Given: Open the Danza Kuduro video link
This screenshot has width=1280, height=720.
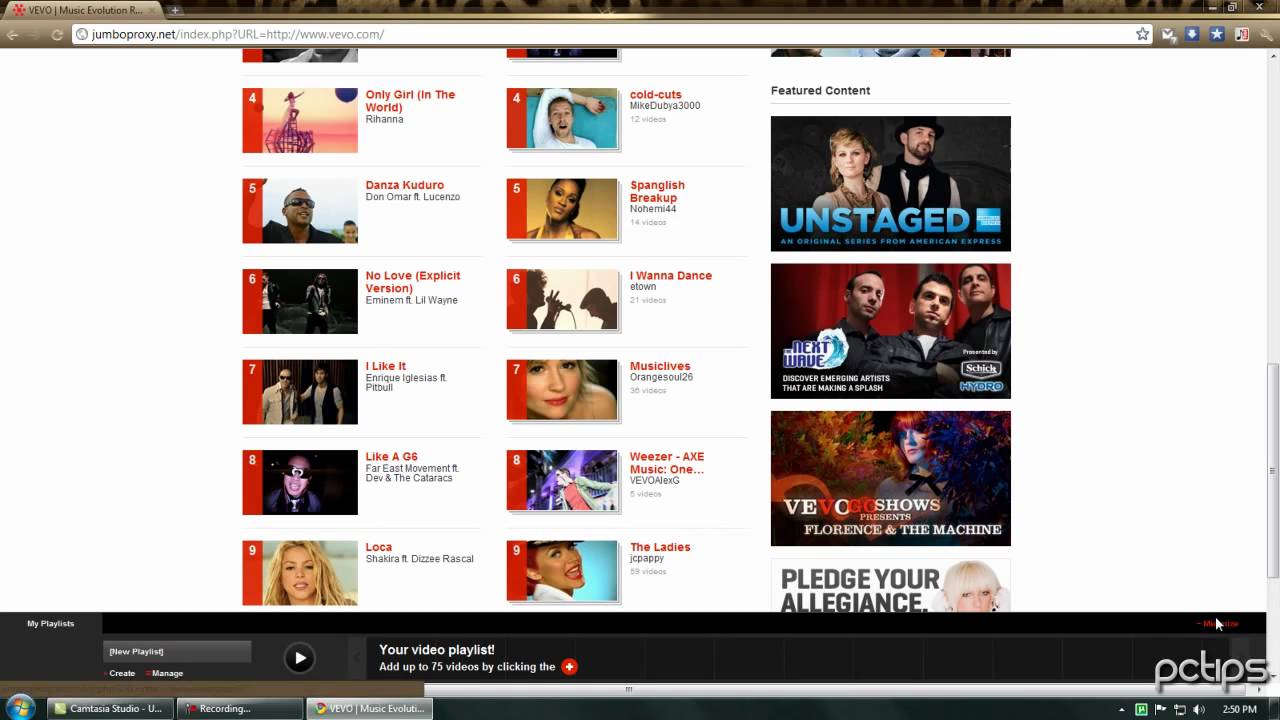Looking at the screenshot, I should tap(405, 185).
